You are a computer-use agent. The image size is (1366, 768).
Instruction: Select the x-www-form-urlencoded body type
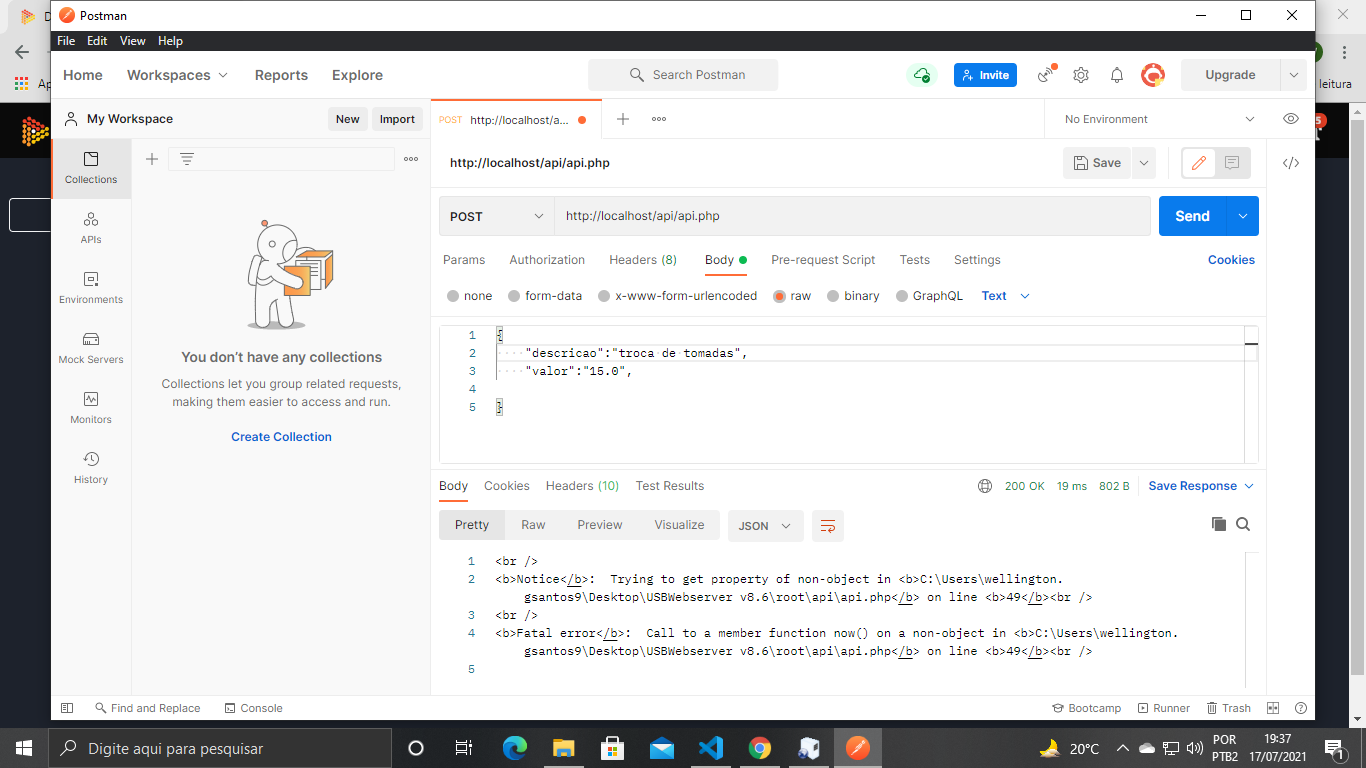678,296
